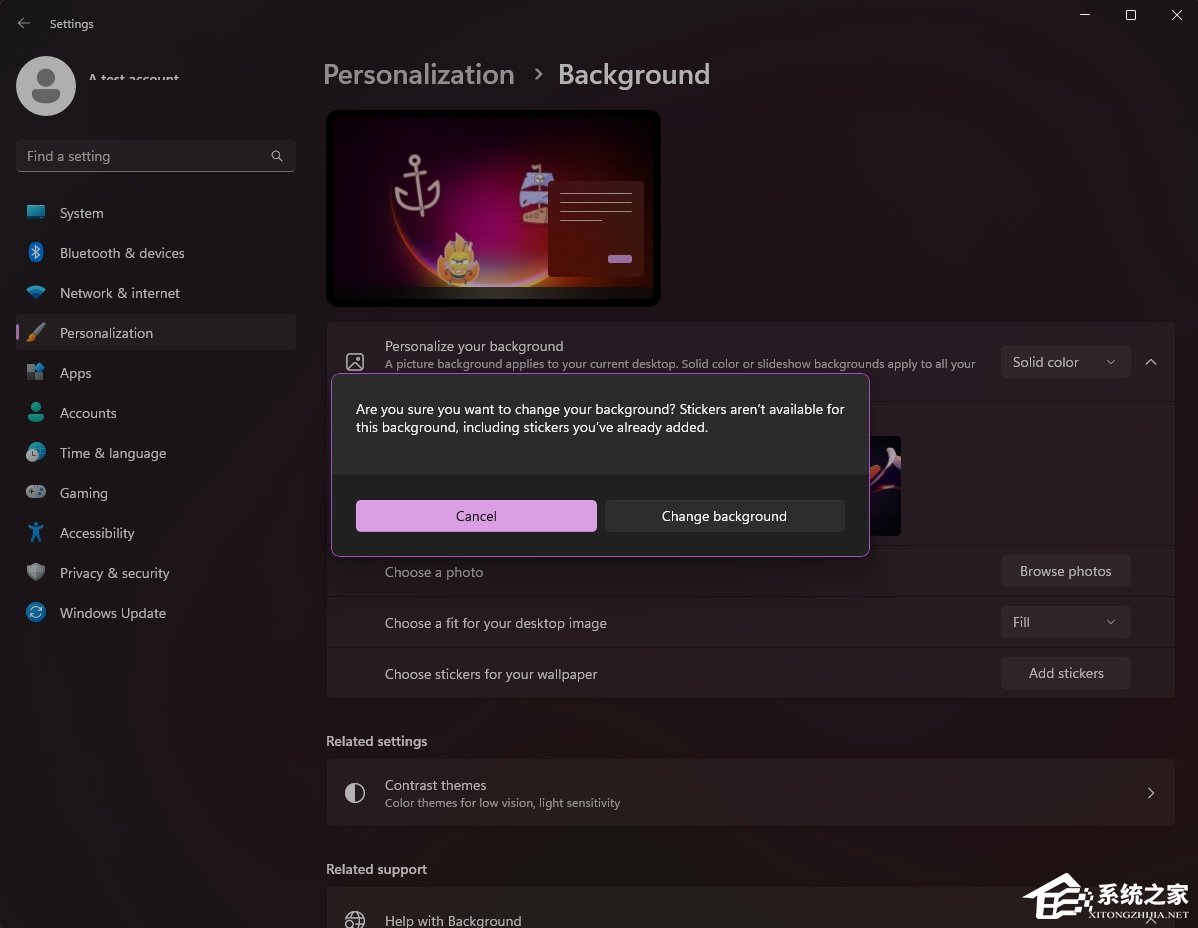Click the Choose a photo label
1198x928 pixels.
[x=434, y=572]
